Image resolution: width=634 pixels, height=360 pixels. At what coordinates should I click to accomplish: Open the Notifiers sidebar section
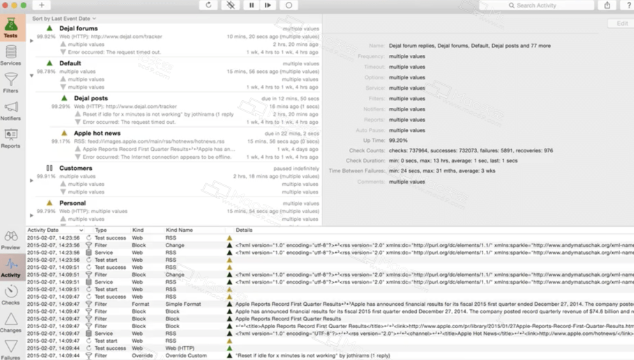pyautogui.click(x=11, y=110)
